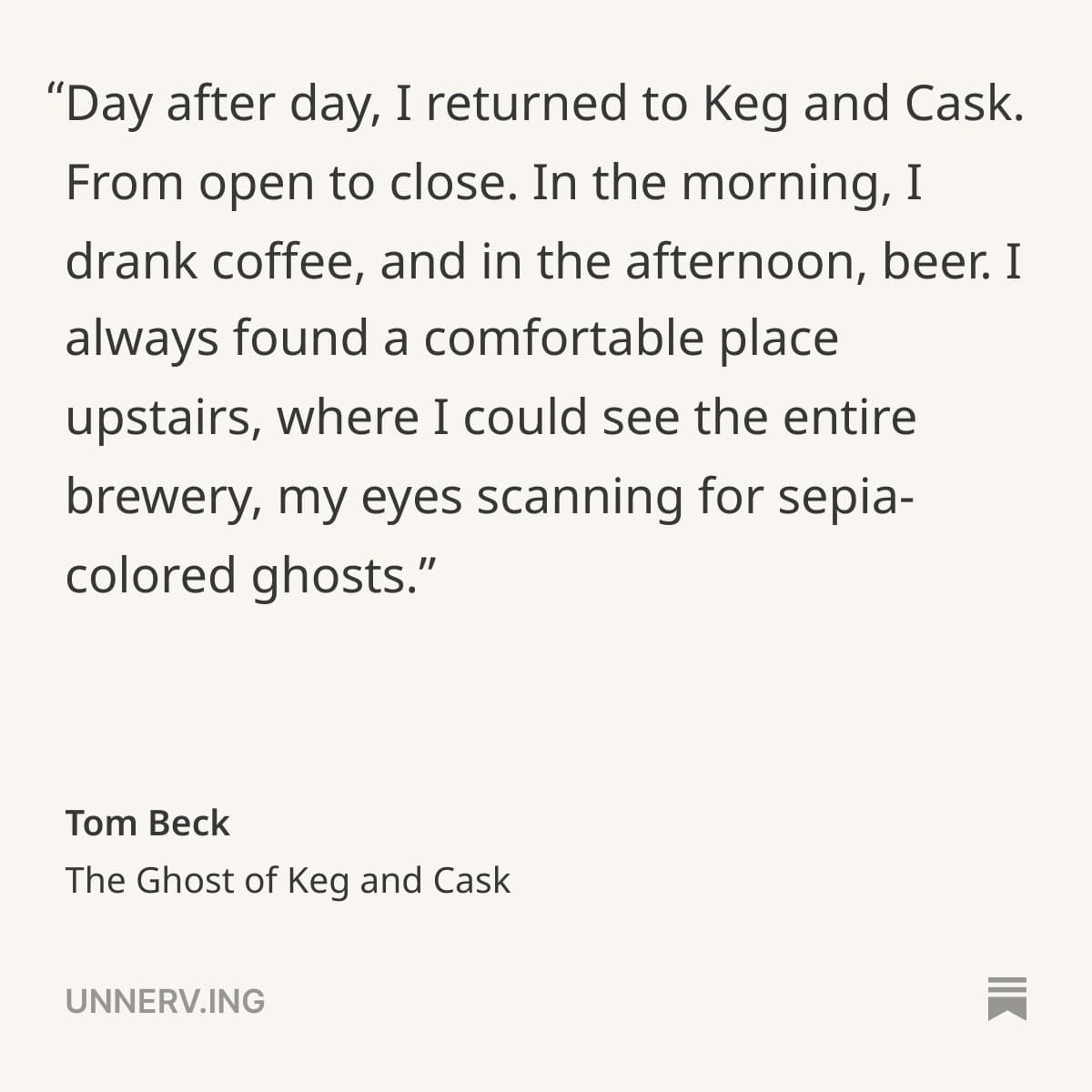This screenshot has width=1092, height=1092.
Task: Click the word "always" in the quote
Action: (x=142, y=339)
